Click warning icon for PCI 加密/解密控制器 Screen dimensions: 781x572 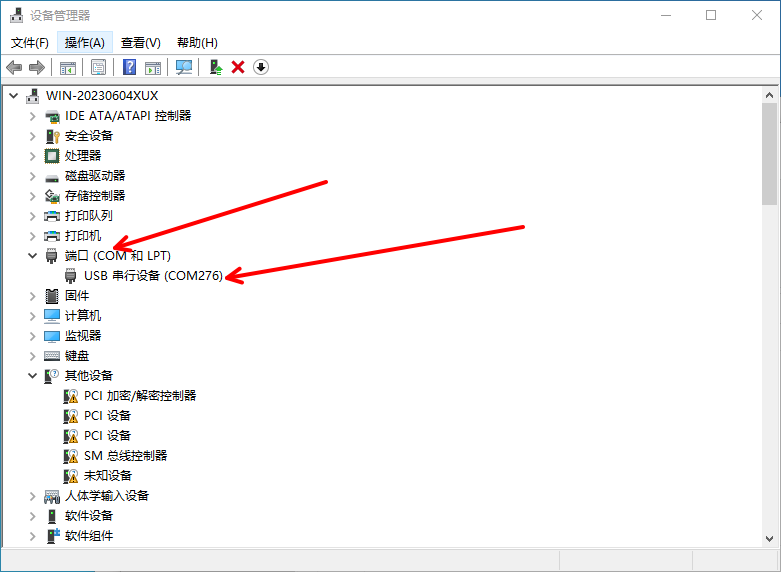pos(71,396)
